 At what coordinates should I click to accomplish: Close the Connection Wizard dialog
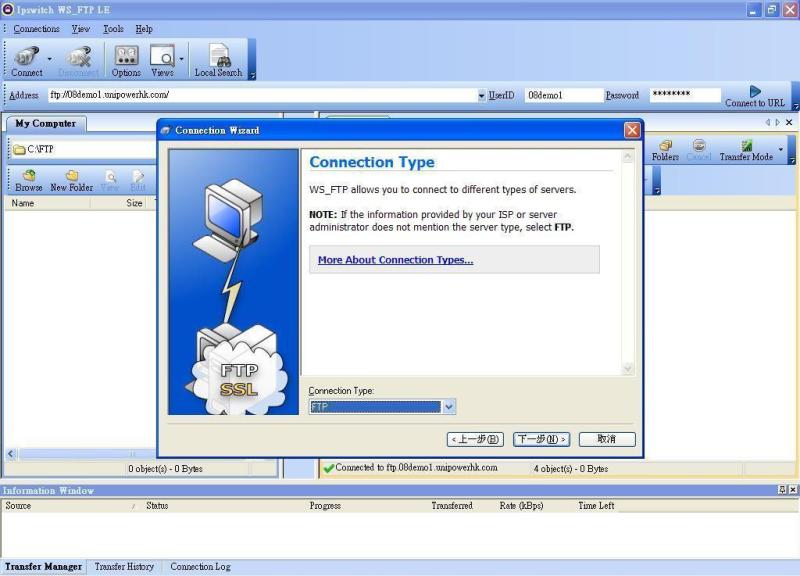(632, 131)
